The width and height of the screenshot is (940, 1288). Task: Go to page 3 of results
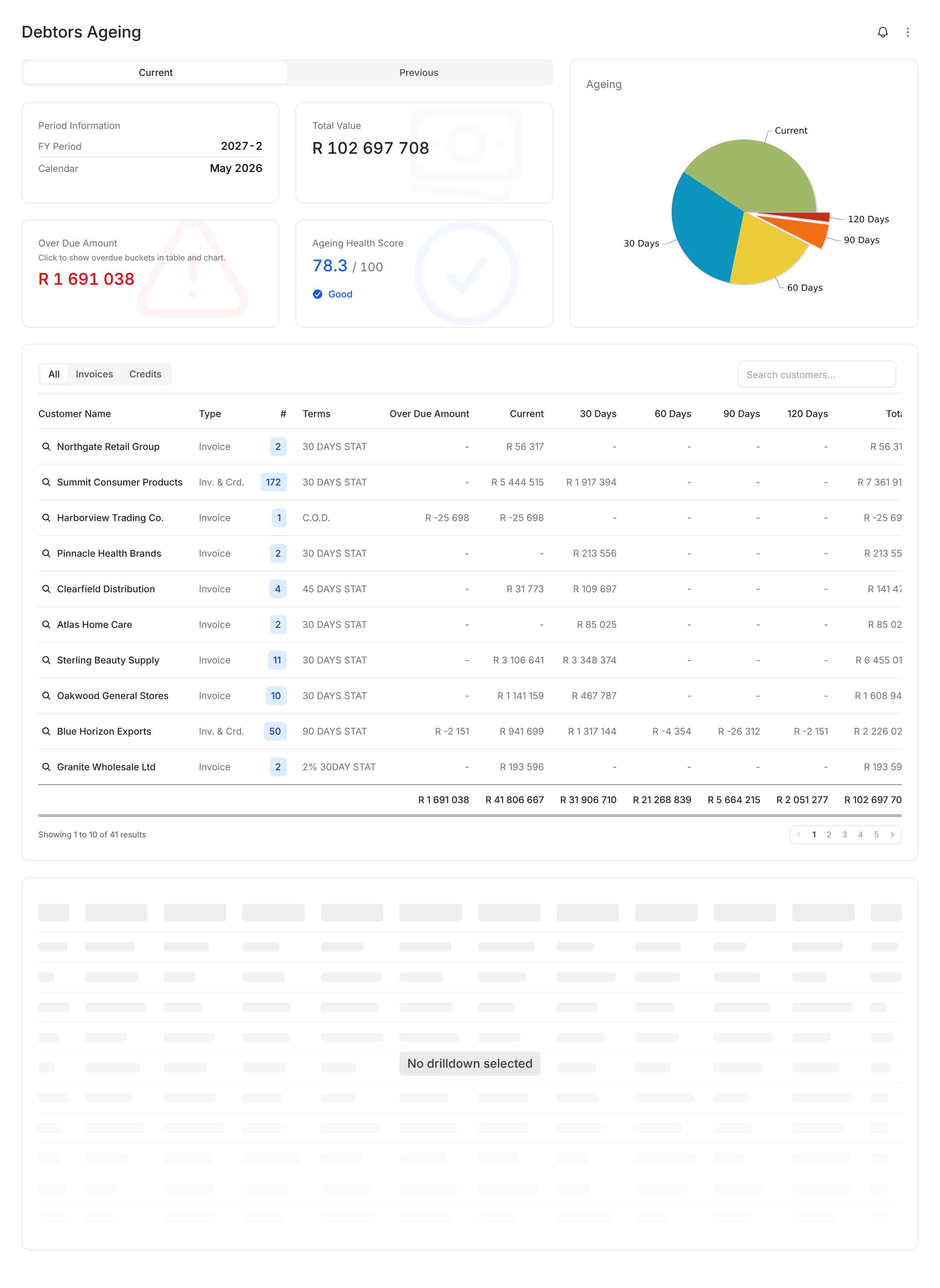844,834
